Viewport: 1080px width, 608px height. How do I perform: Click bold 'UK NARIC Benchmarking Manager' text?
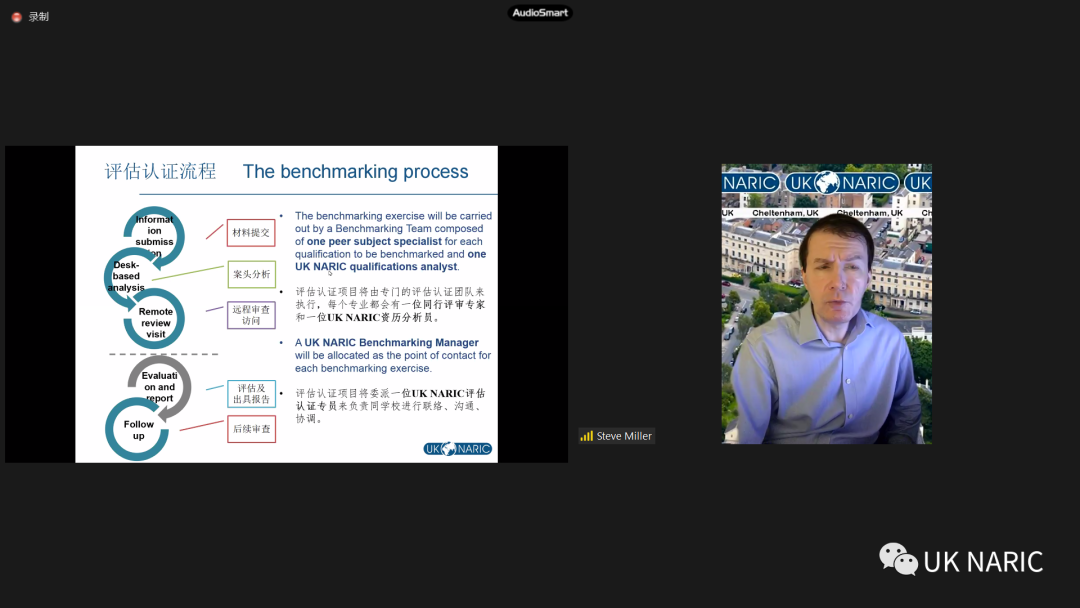(x=391, y=342)
